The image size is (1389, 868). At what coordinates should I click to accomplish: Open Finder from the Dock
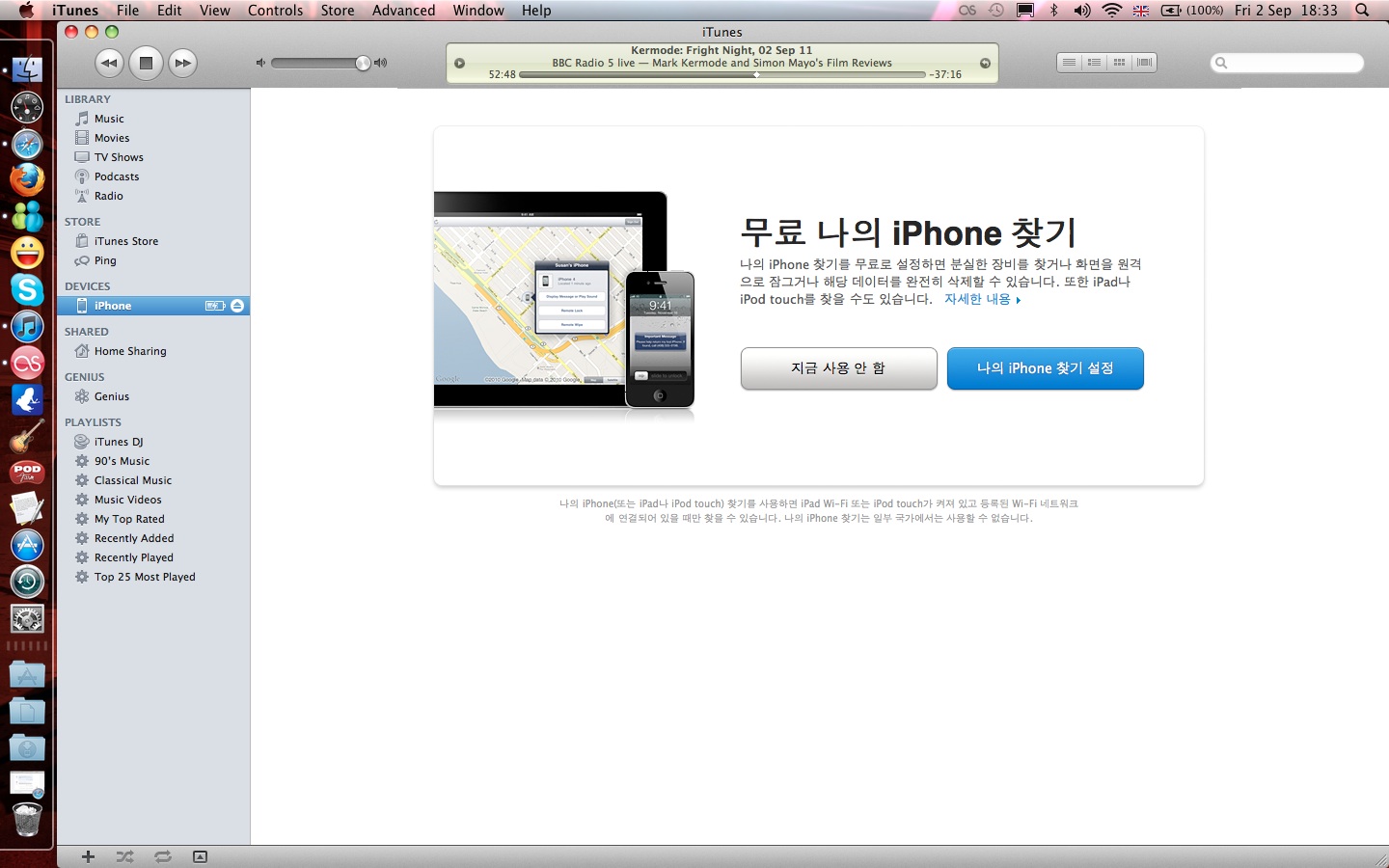[x=27, y=69]
